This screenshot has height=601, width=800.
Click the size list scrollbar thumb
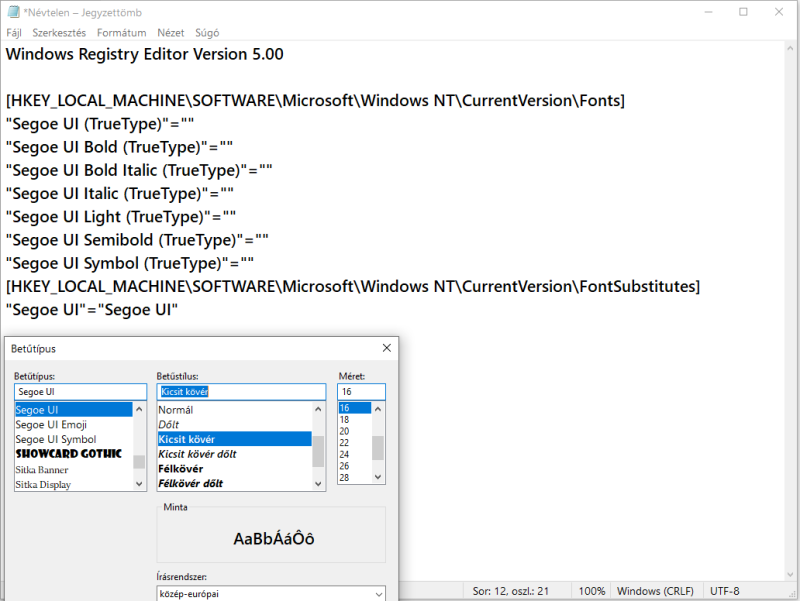(378, 448)
